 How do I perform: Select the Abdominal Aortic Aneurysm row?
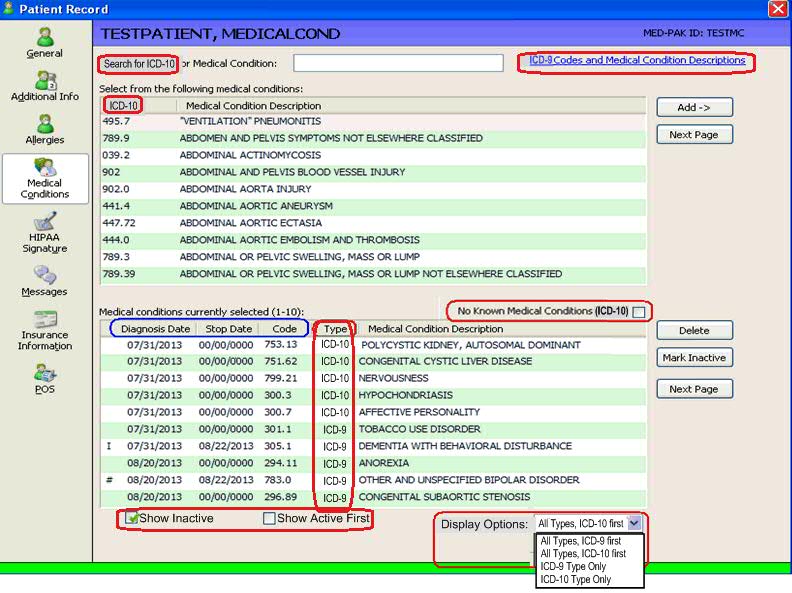tap(256, 206)
